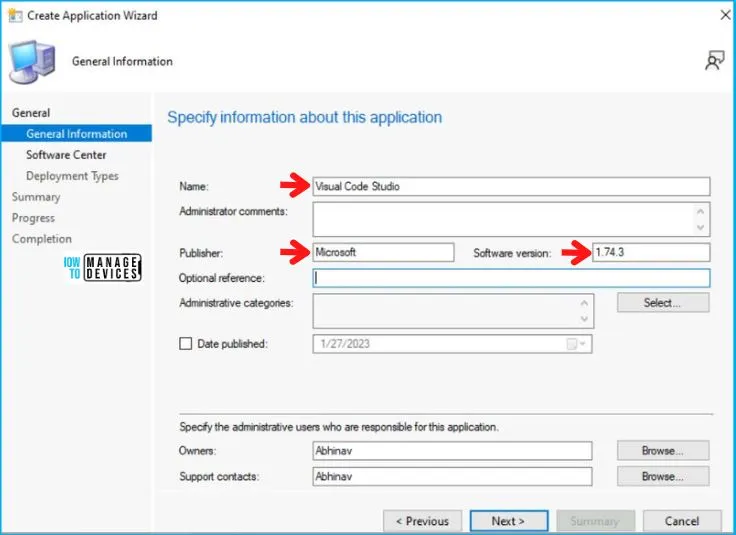Open the Date published calendar dropdown
This screenshot has height=535, width=736.
576,344
